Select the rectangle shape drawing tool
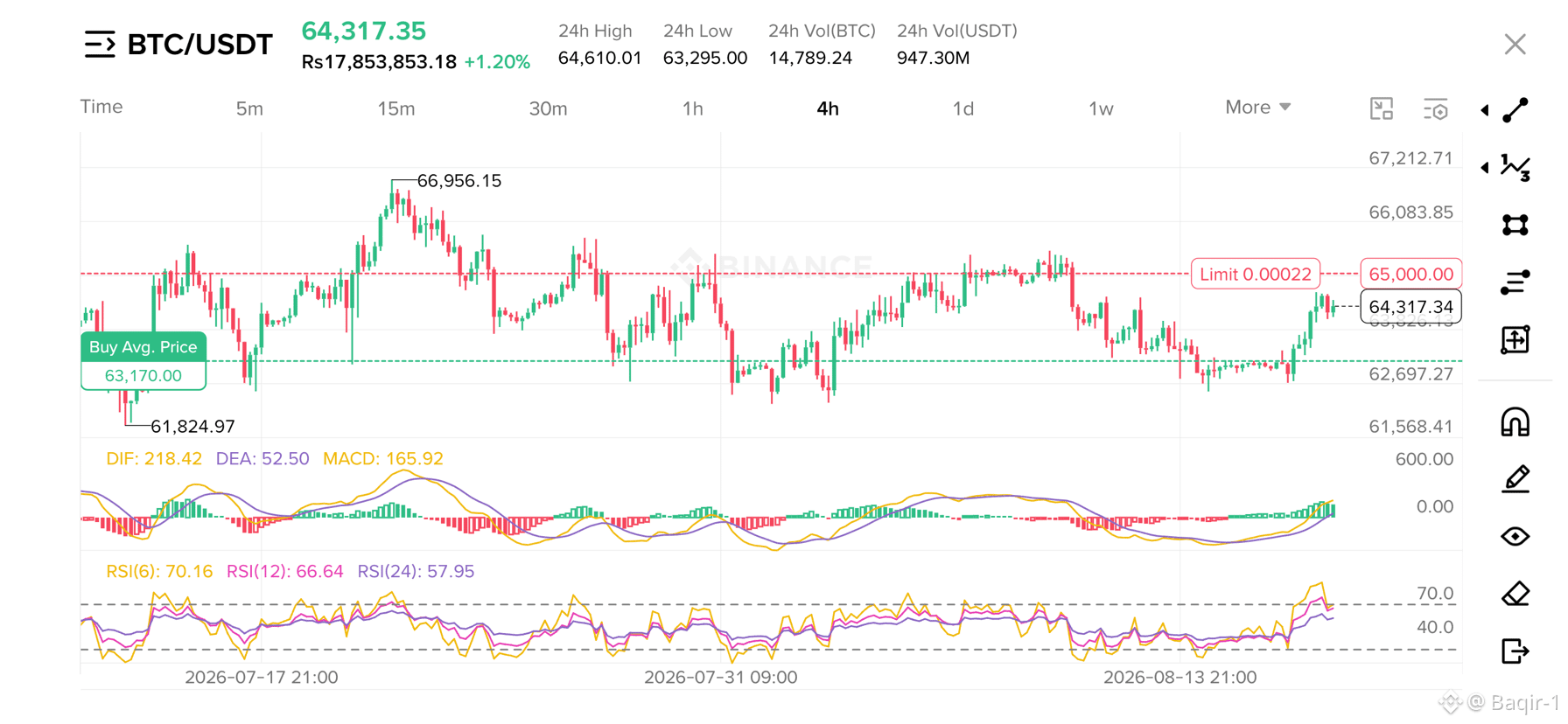 click(x=1515, y=225)
